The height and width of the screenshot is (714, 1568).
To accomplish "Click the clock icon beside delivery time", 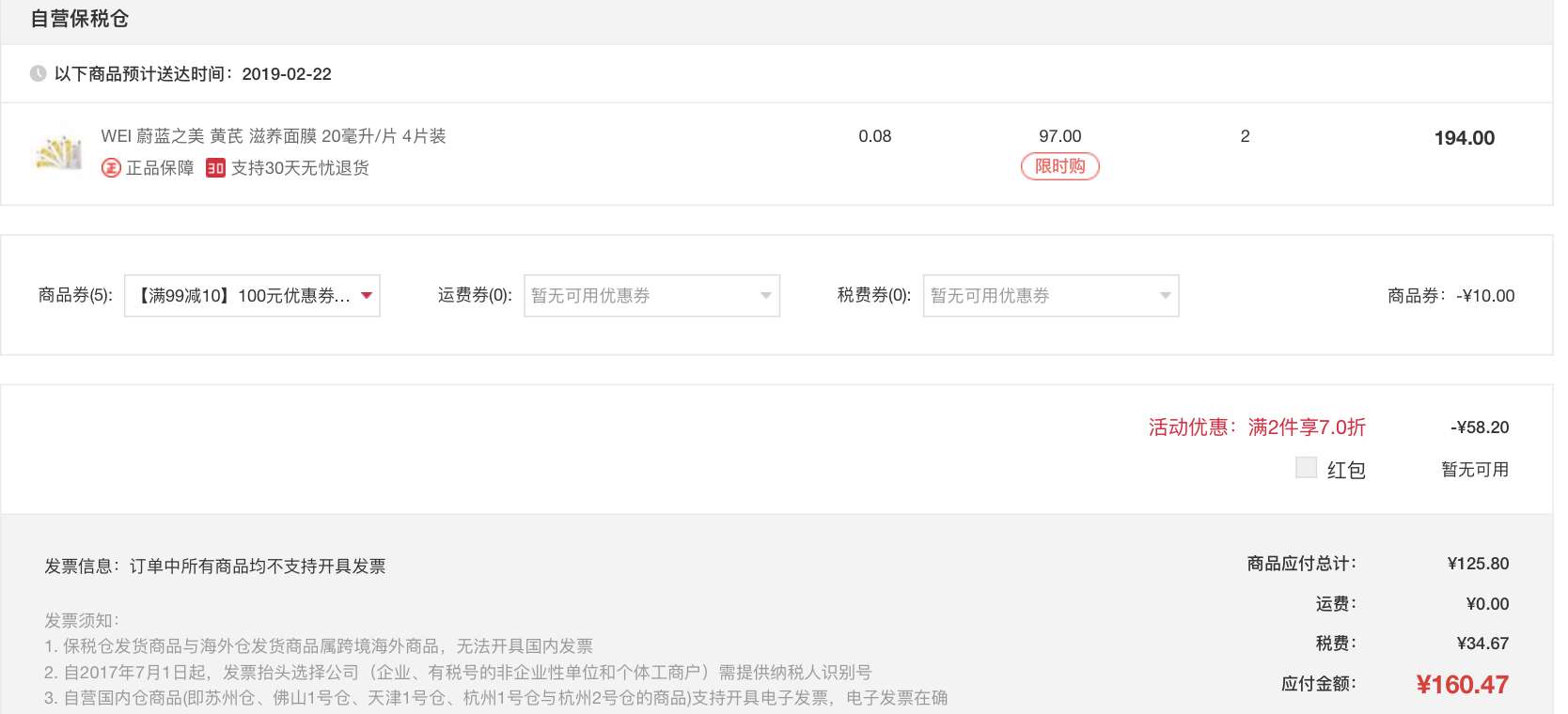I will pyautogui.click(x=38, y=73).
